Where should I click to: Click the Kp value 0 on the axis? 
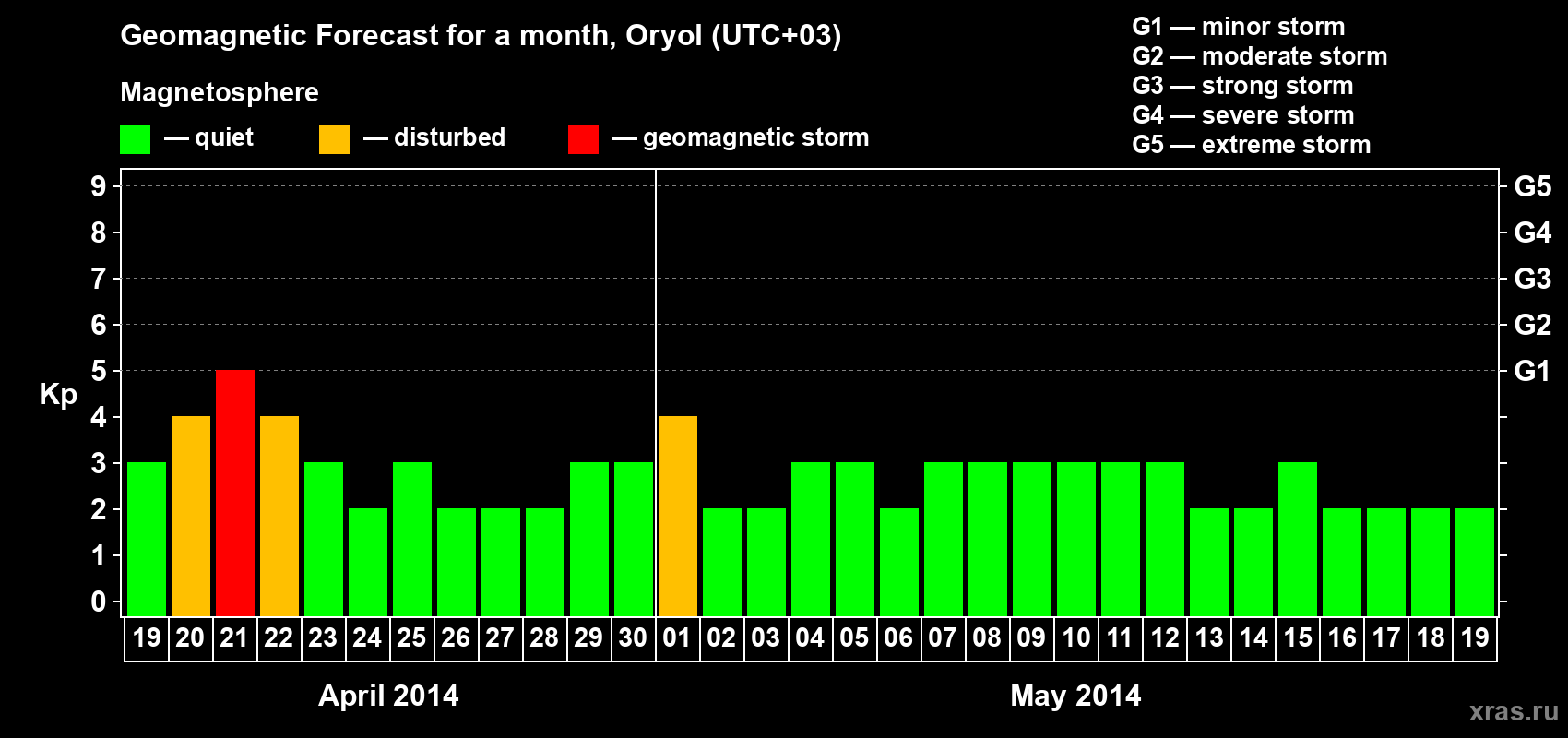pos(99,601)
